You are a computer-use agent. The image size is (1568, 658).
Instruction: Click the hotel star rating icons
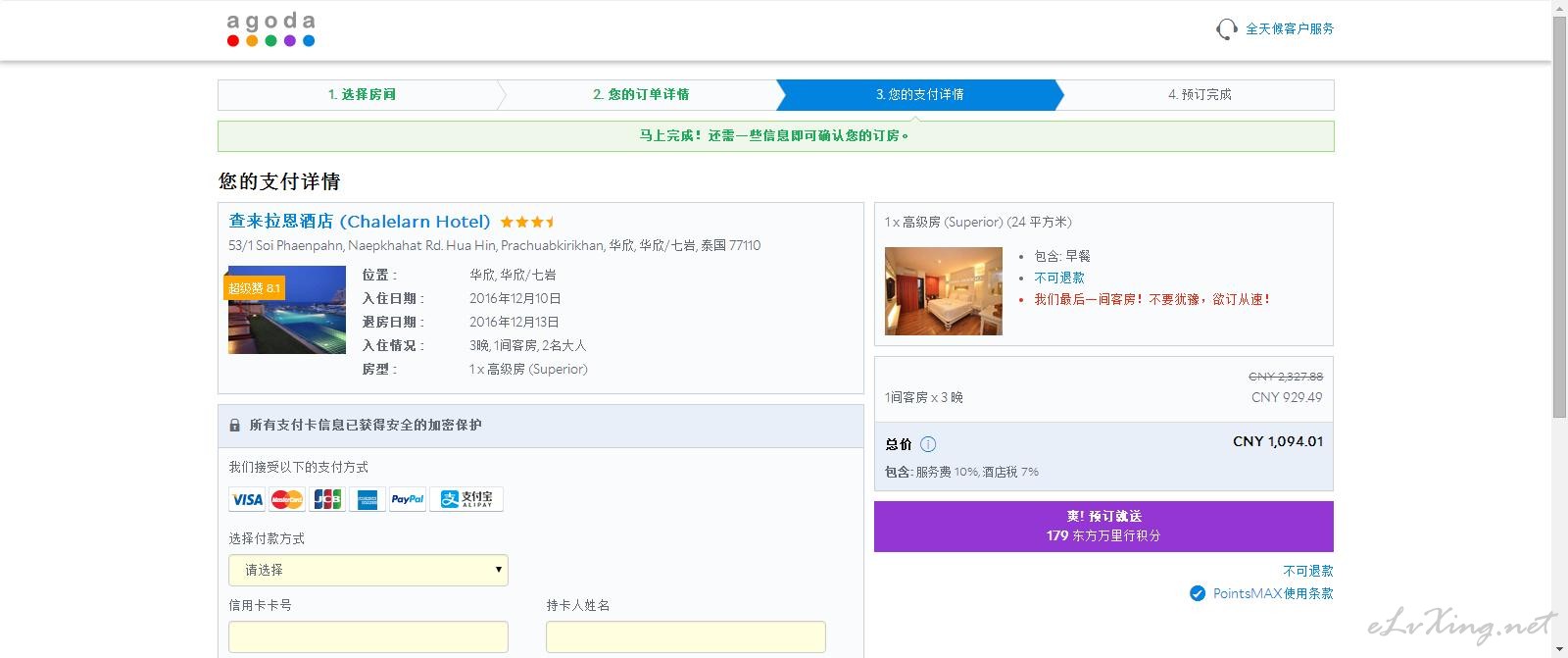(527, 222)
